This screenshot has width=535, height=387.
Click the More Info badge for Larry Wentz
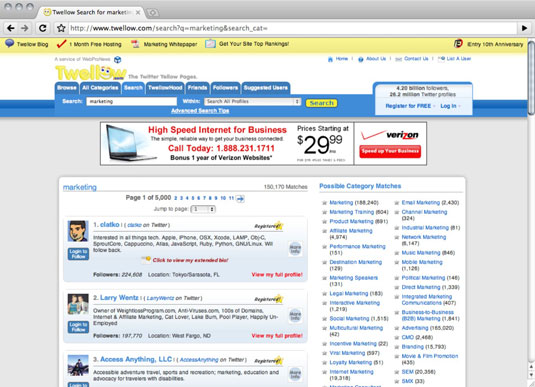pyautogui.click(x=295, y=316)
